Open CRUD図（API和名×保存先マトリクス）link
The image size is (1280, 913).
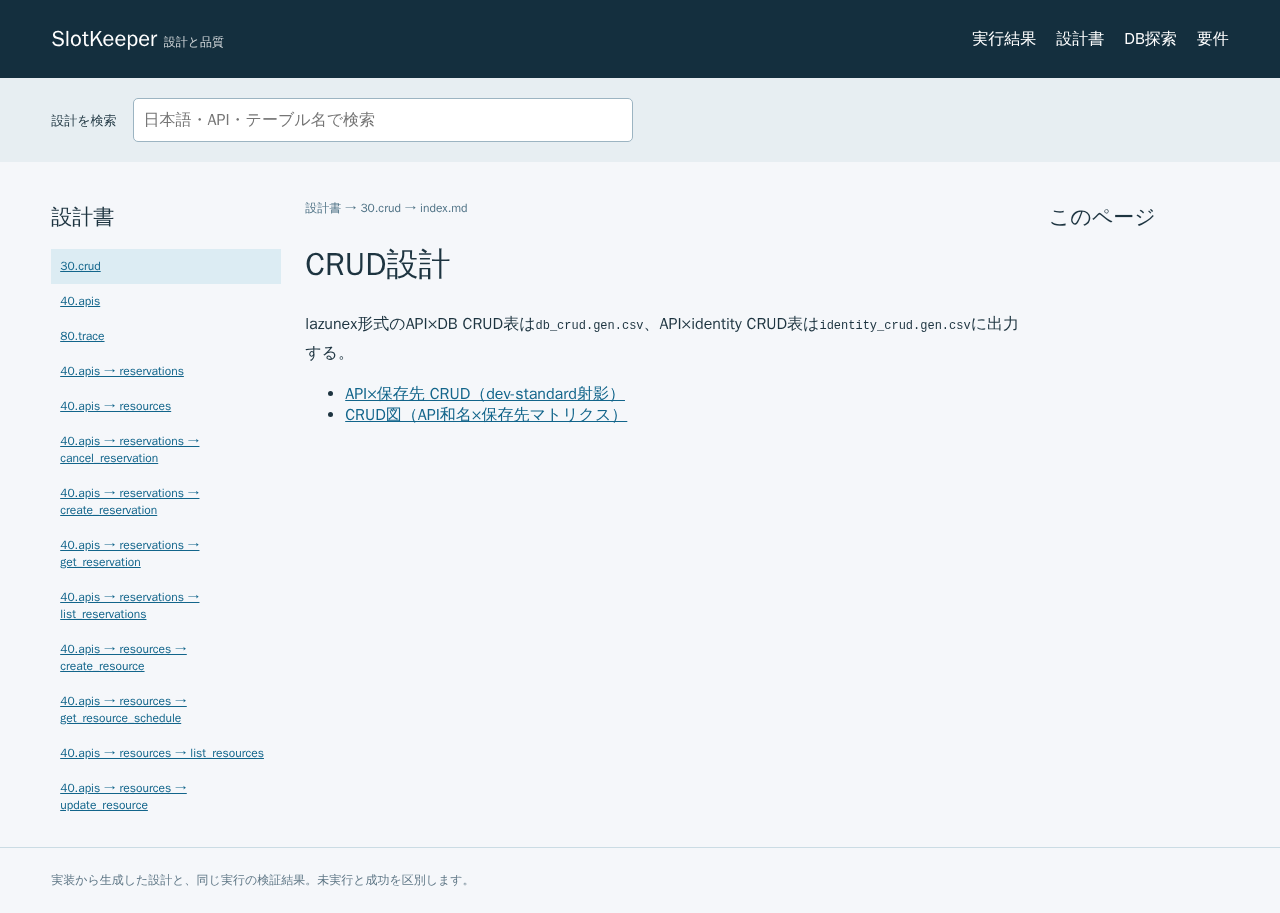[x=486, y=414]
